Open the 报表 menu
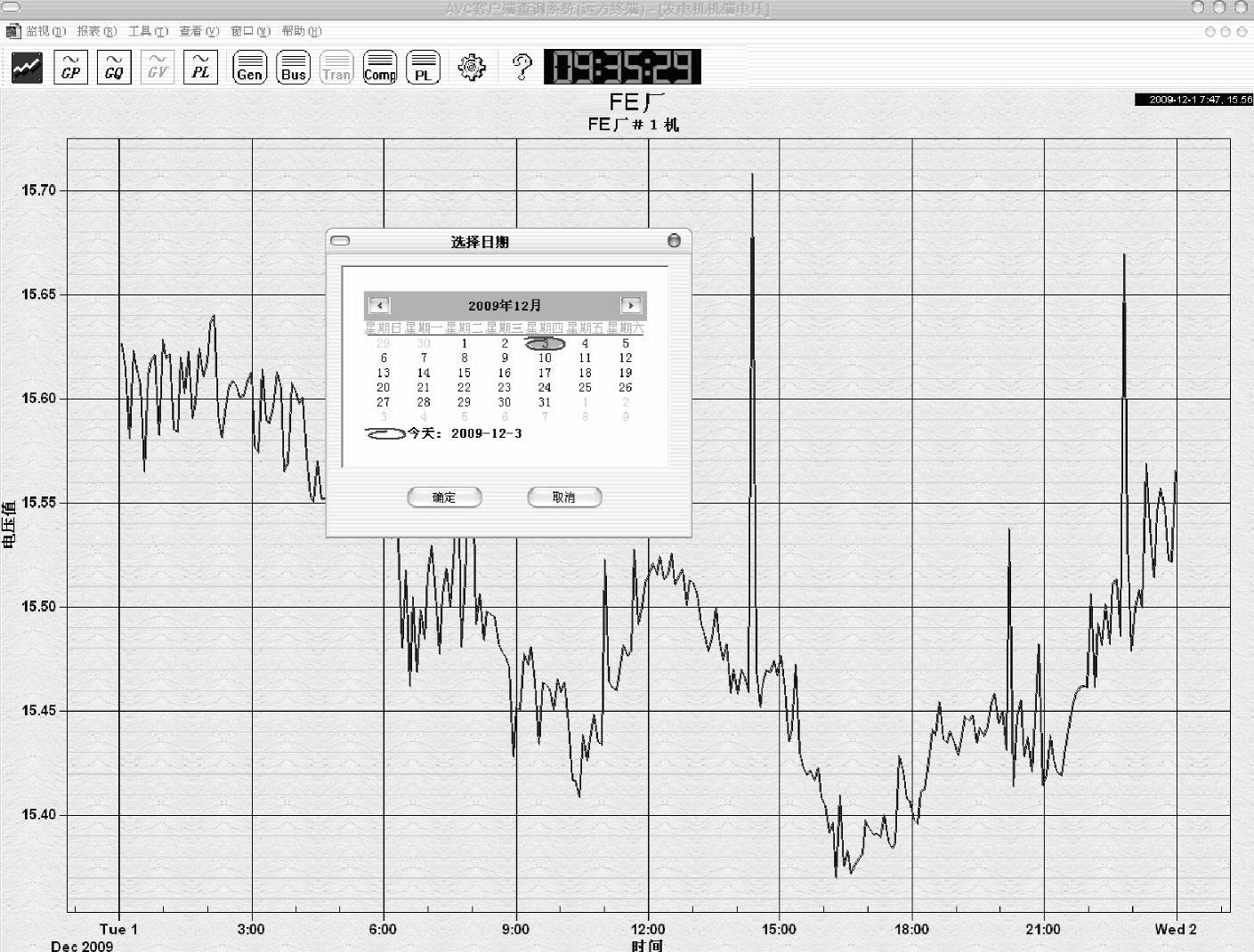The image size is (1254, 952). (97, 31)
